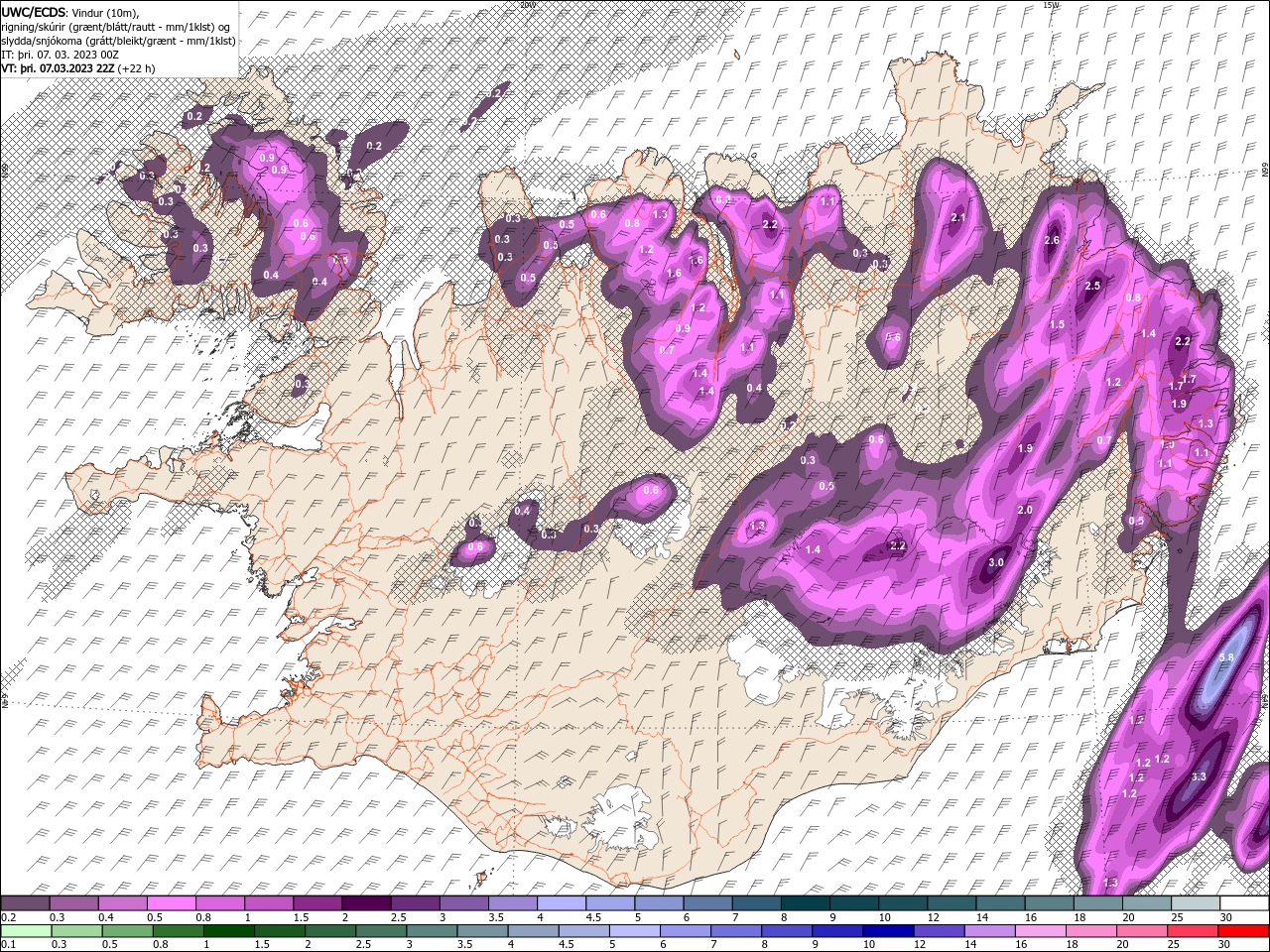The image size is (1270, 952).
Task: Pick the grey-purple 0.2 swatch in snow scale
Action: coord(25,903)
